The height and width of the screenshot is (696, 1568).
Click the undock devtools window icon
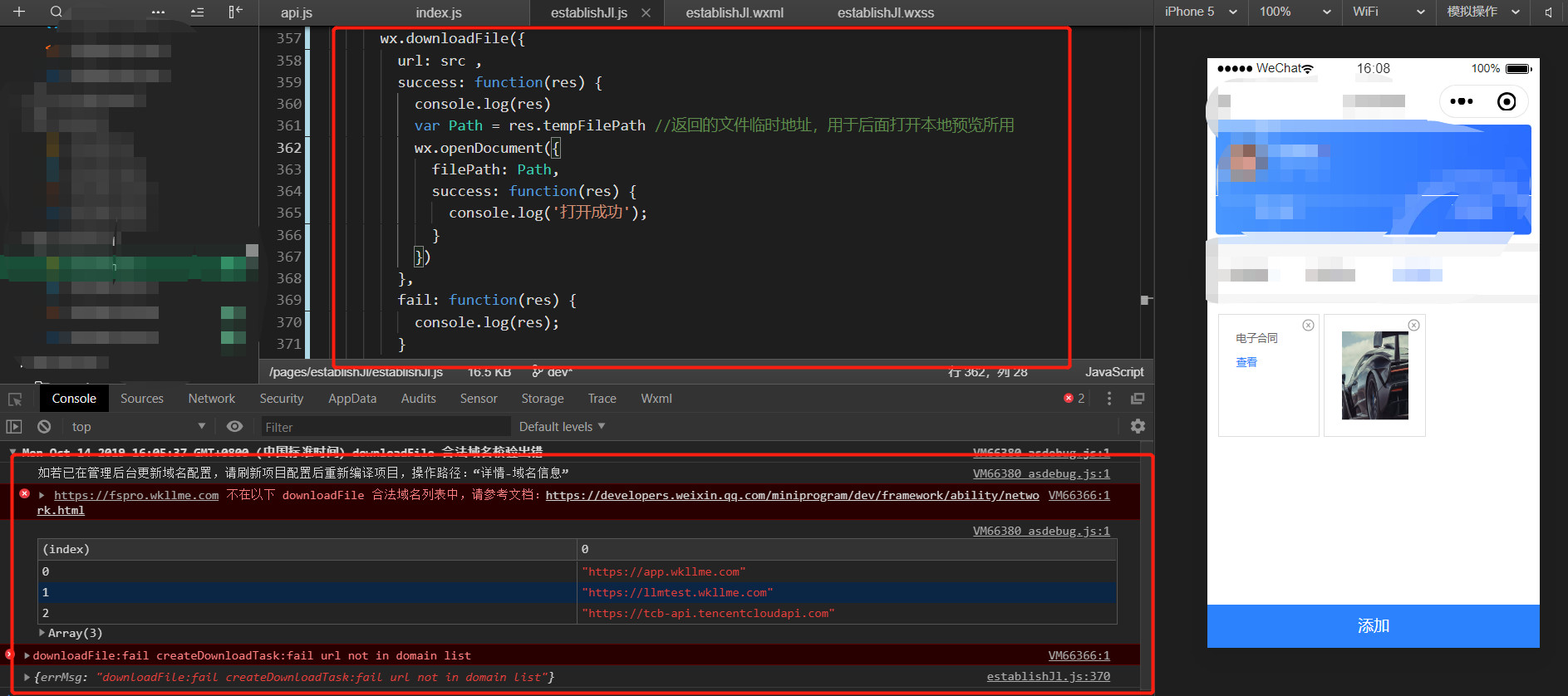(x=1138, y=399)
